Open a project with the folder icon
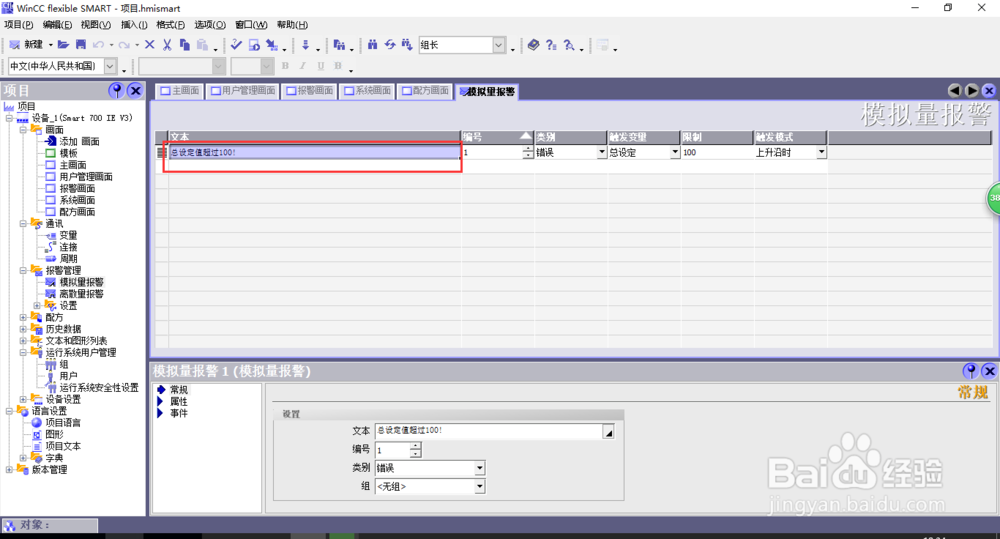 63,45
